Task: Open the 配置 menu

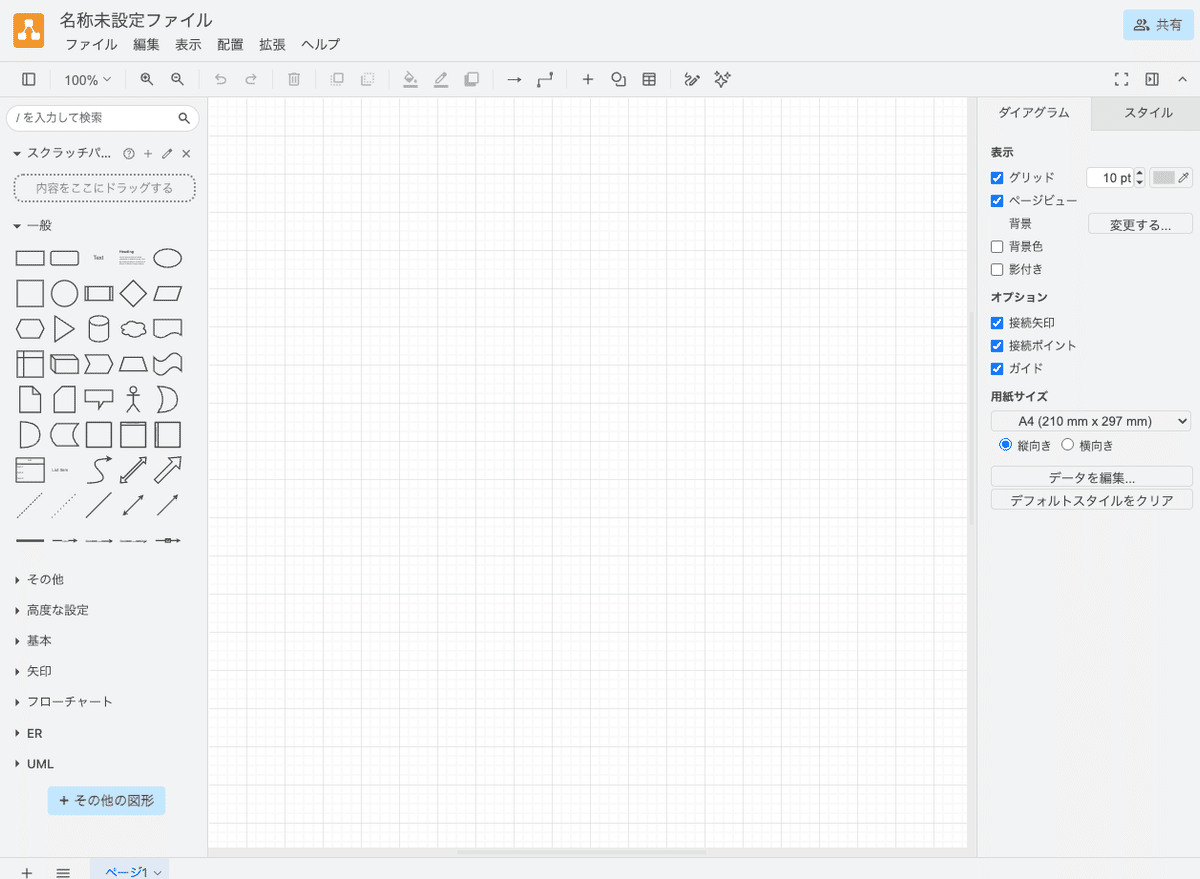Action: [x=230, y=44]
